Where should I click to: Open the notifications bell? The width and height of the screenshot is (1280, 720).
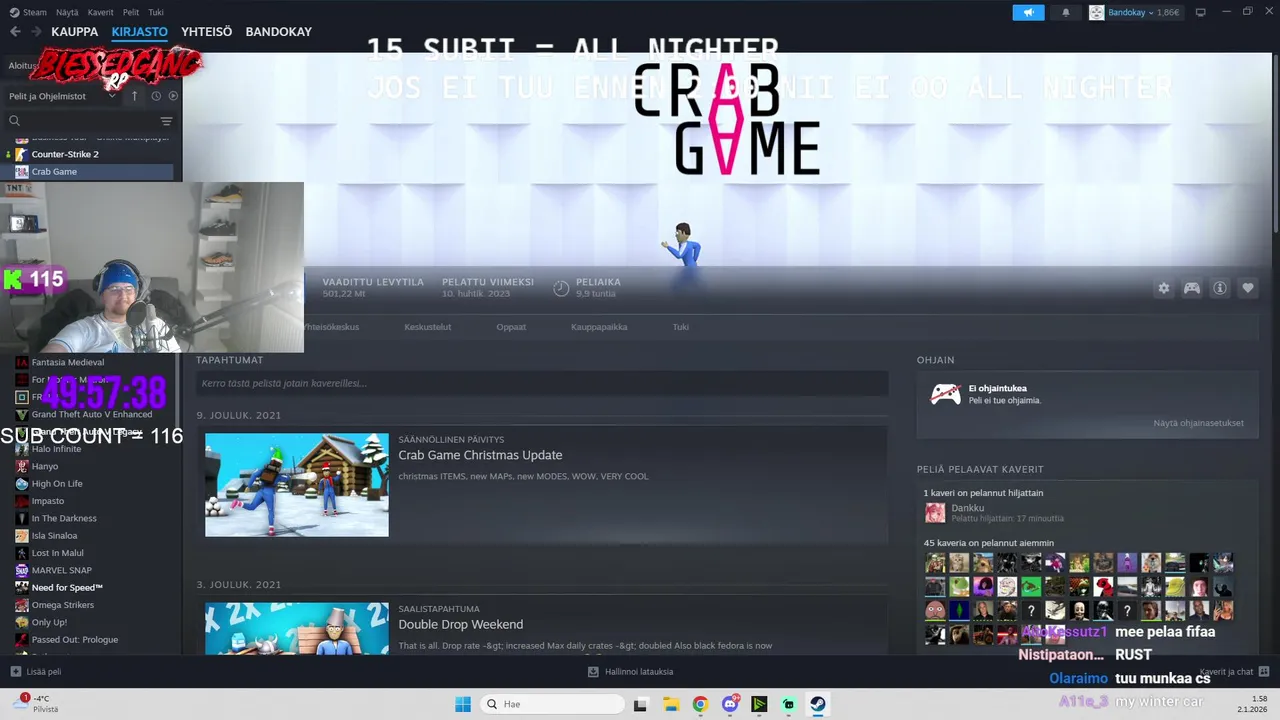[1065, 12]
